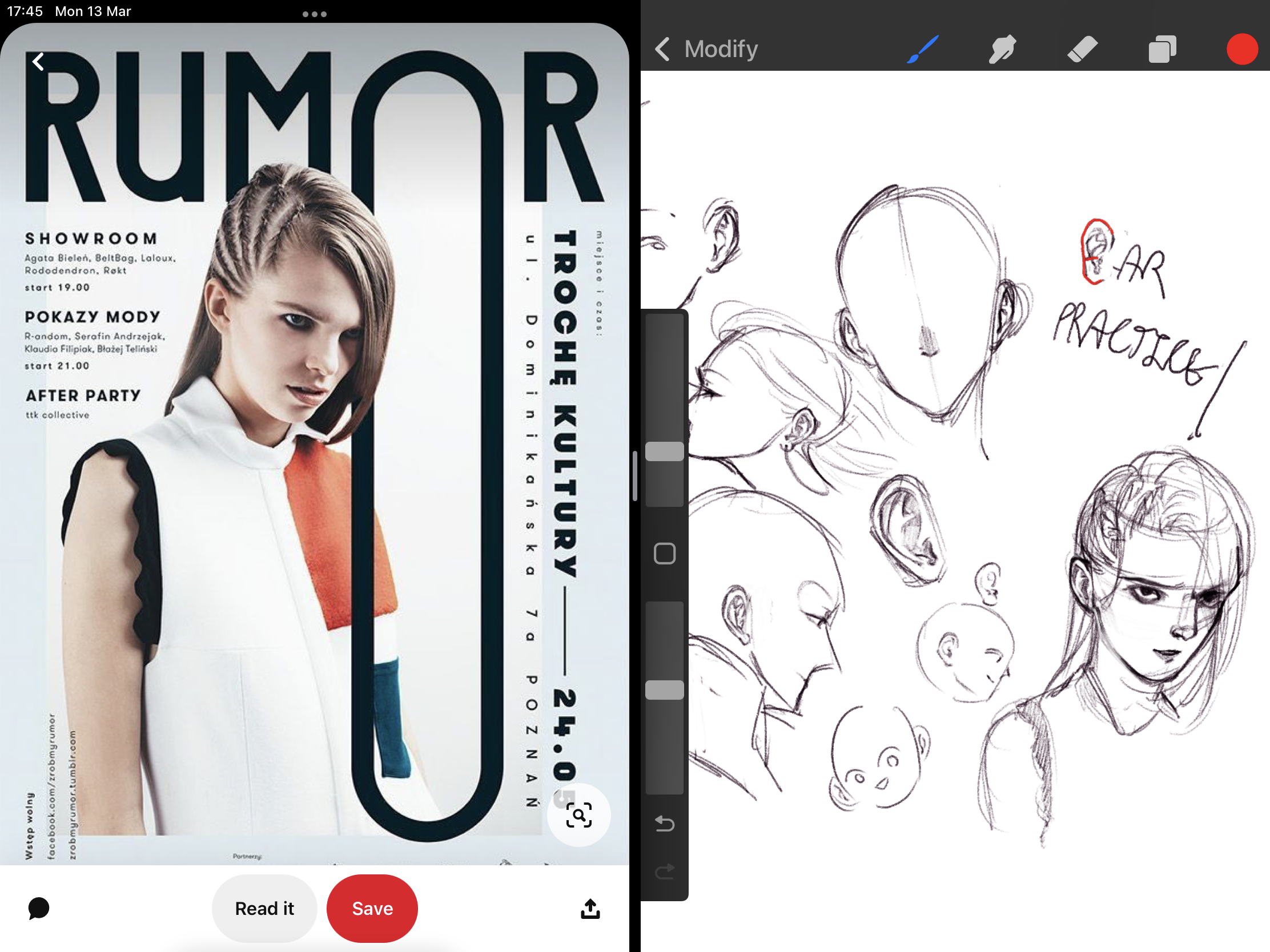Tap the status bar time 17:45
This screenshot has height=952, width=1270.
click(x=25, y=11)
